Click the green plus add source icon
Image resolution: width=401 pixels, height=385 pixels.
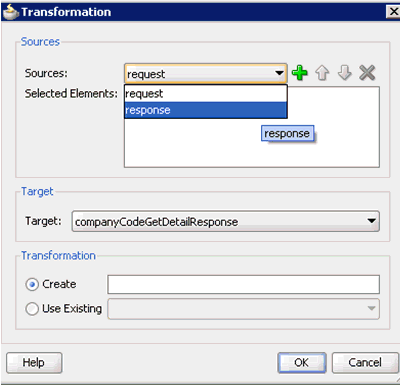[299, 73]
